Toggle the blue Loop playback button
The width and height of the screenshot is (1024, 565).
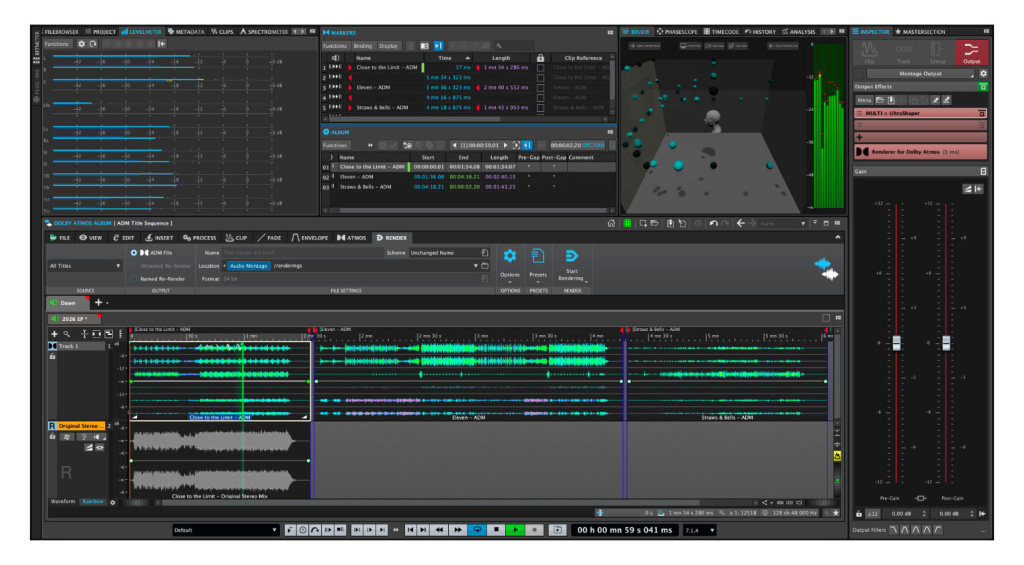click(477, 529)
